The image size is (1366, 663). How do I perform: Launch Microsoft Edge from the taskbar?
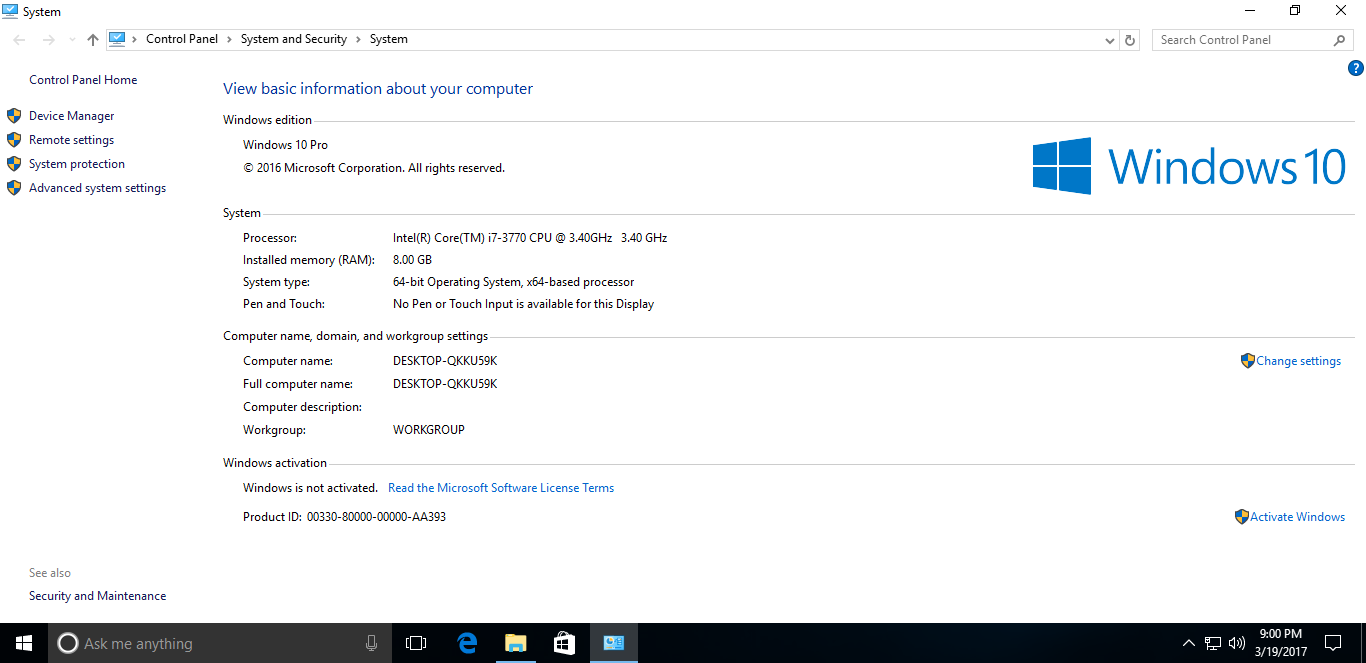point(466,643)
